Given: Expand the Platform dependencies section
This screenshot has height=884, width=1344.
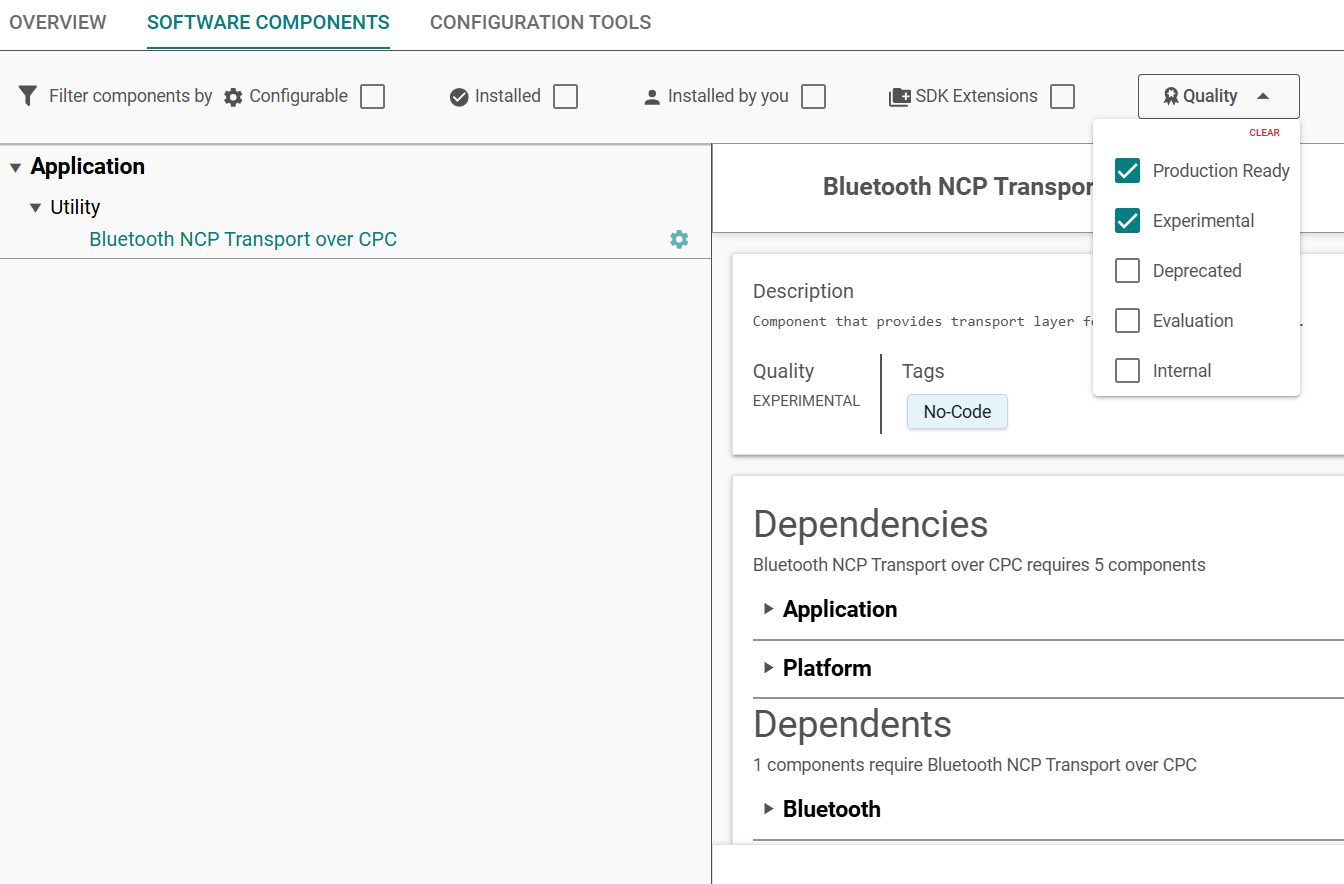Looking at the screenshot, I should point(769,667).
